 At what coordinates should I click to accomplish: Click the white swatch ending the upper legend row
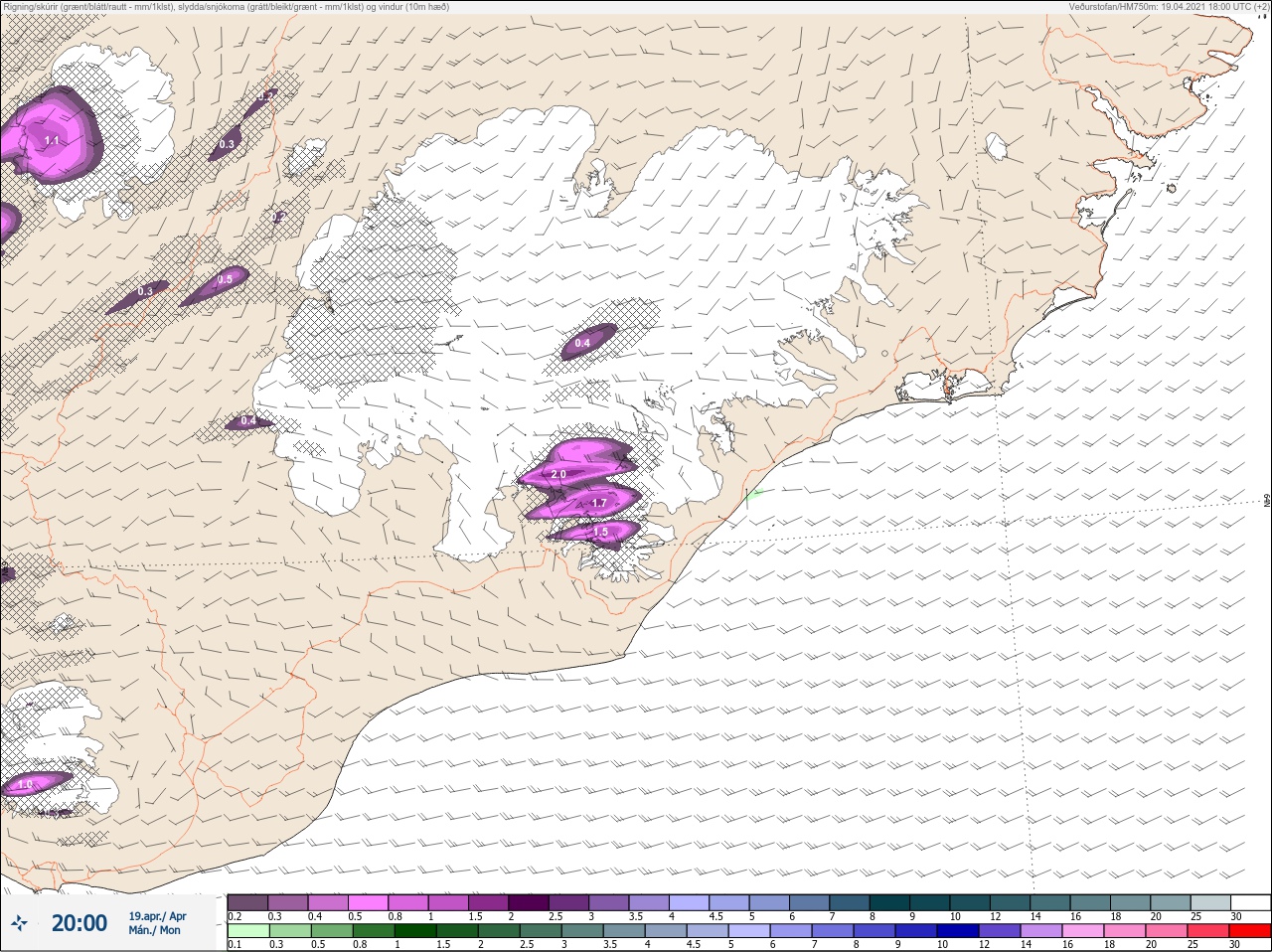click(1249, 902)
